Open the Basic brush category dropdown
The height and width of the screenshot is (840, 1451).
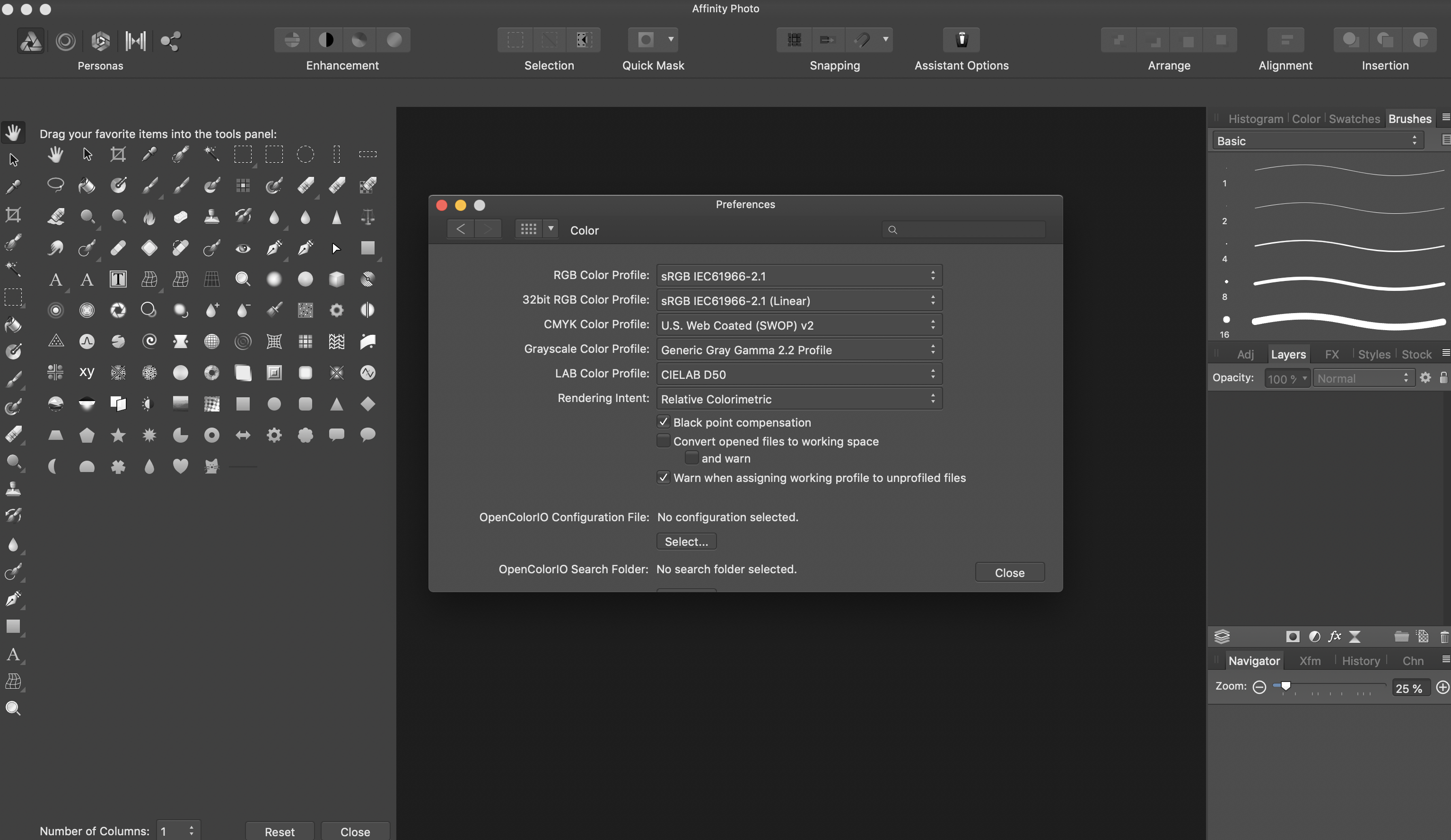click(x=1318, y=140)
